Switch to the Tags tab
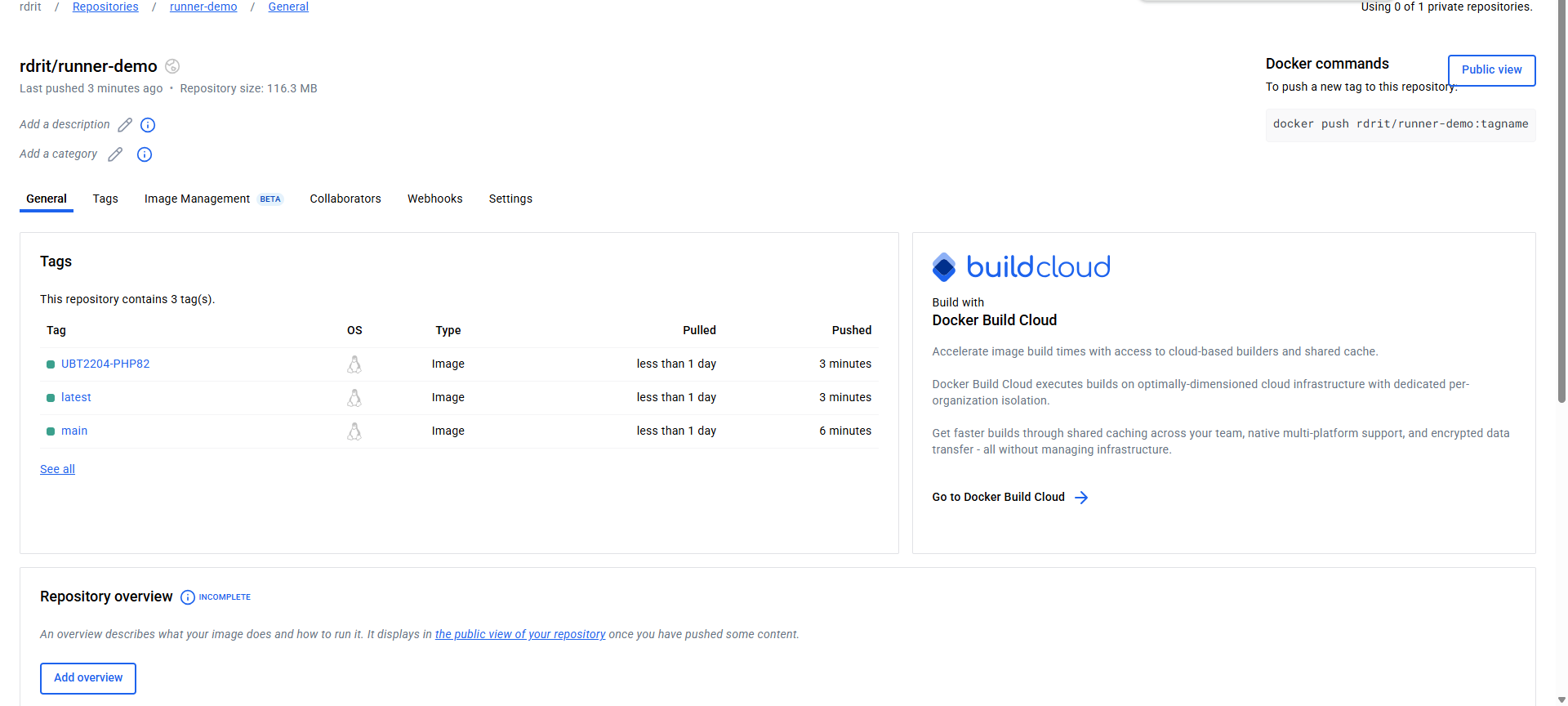The height and width of the screenshot is (706, 1568). point(105,199)
